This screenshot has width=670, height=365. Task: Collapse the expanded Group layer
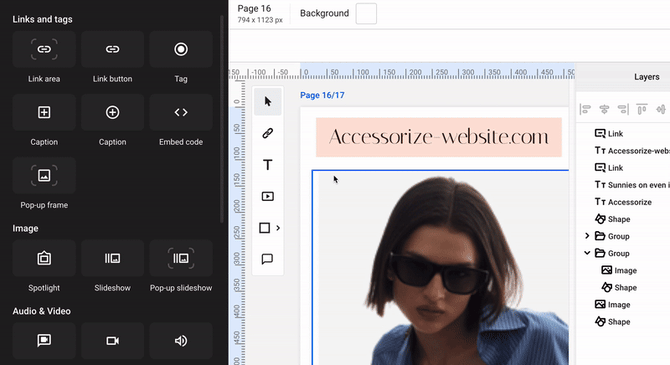click(x=587, y=253)
